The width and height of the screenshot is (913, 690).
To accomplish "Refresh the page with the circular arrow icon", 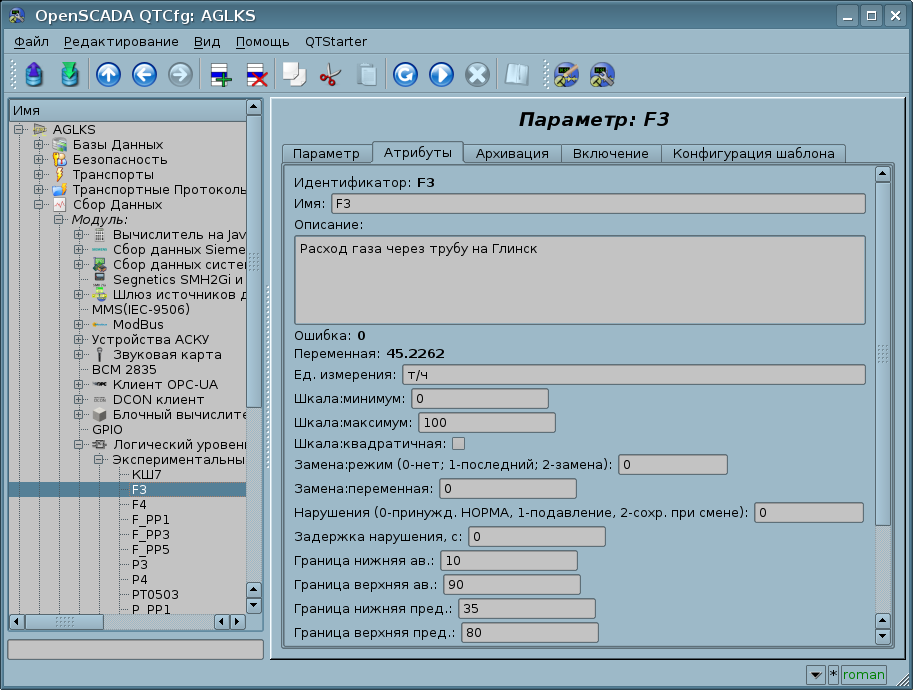I will 405,75.
